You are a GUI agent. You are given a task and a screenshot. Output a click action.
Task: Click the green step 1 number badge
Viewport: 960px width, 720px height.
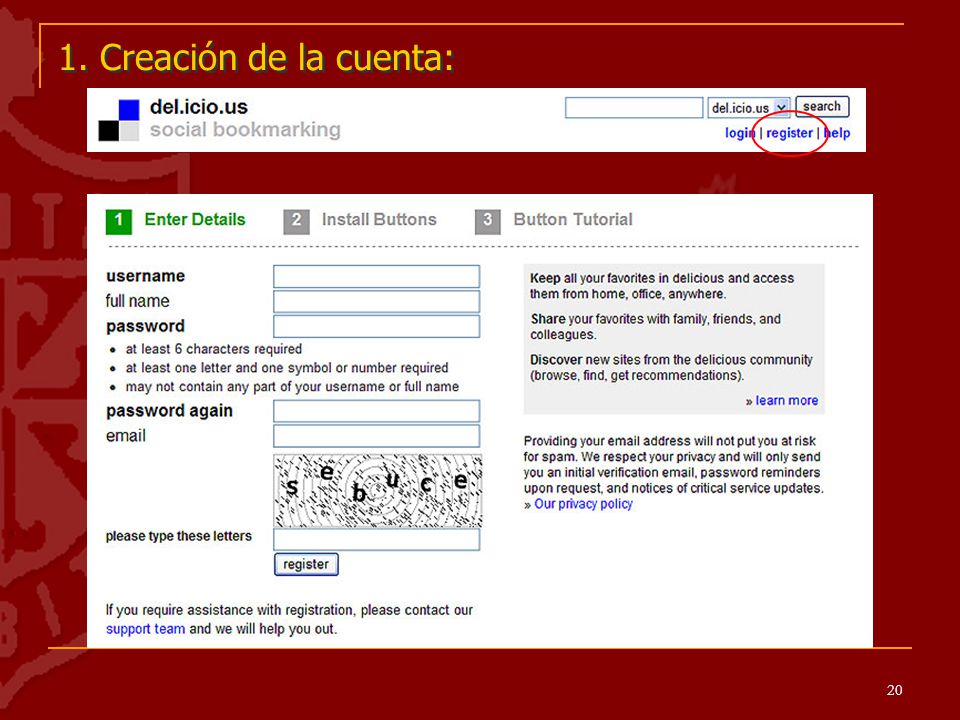(119, 222)
